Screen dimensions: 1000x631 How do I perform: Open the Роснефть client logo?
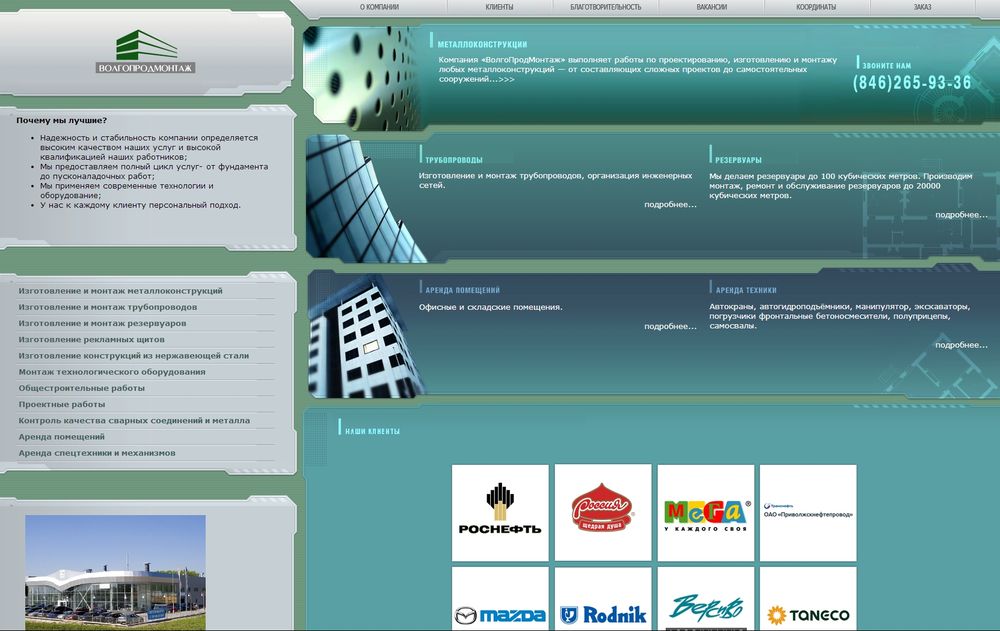[x=500, y=513]
